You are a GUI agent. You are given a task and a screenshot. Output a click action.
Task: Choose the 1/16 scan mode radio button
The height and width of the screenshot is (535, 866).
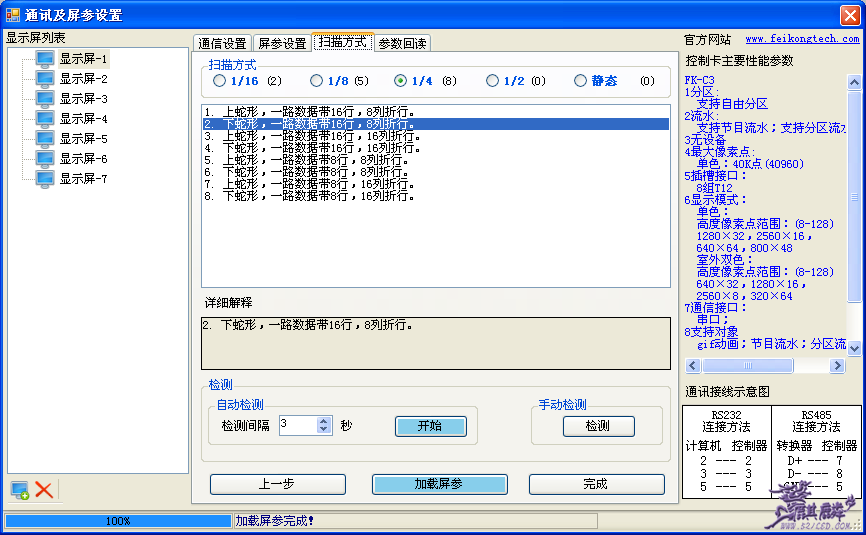pyautogui.click(x=219, y=81)
